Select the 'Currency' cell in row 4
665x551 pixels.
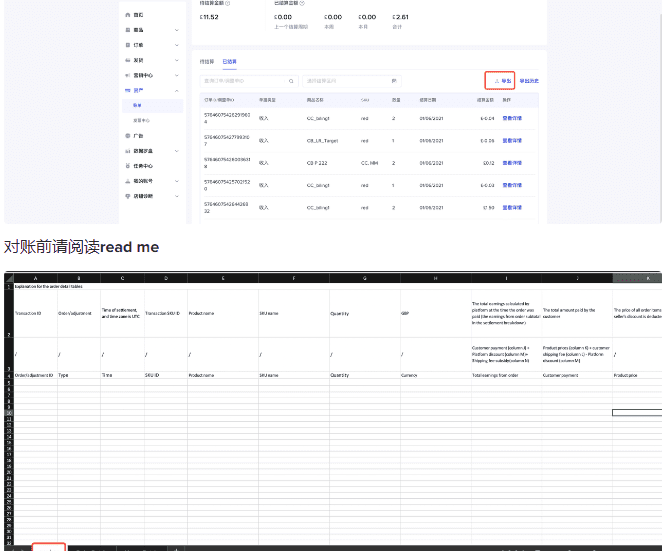436,375
